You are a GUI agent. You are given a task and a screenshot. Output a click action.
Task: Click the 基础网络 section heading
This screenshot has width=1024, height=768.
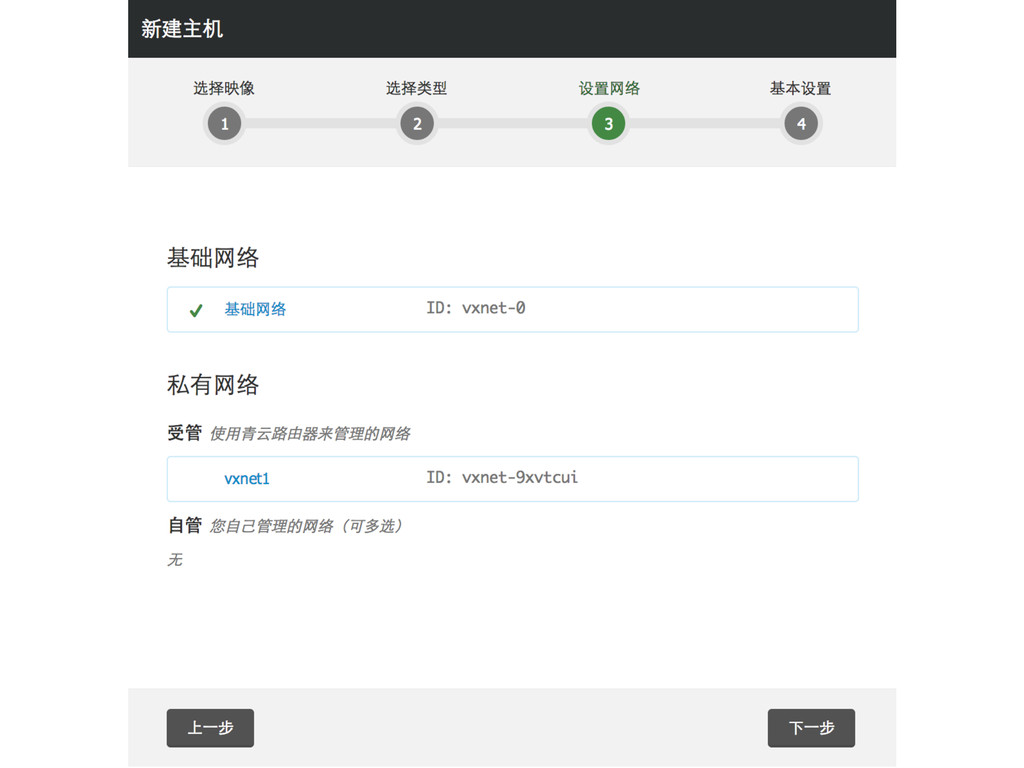click(213, 257)
